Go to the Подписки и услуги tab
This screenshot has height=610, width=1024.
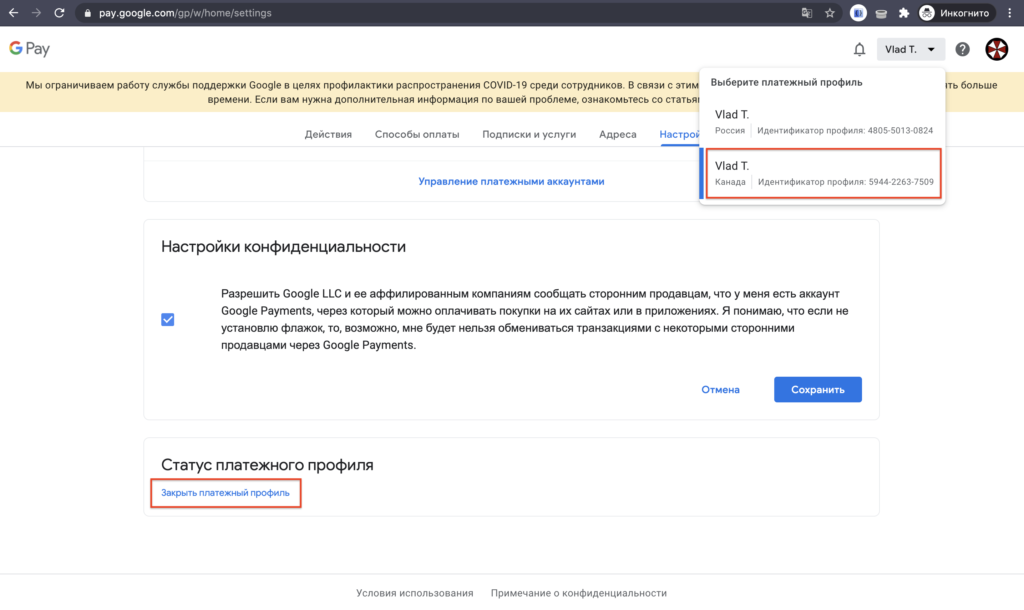tap(529, 134)
